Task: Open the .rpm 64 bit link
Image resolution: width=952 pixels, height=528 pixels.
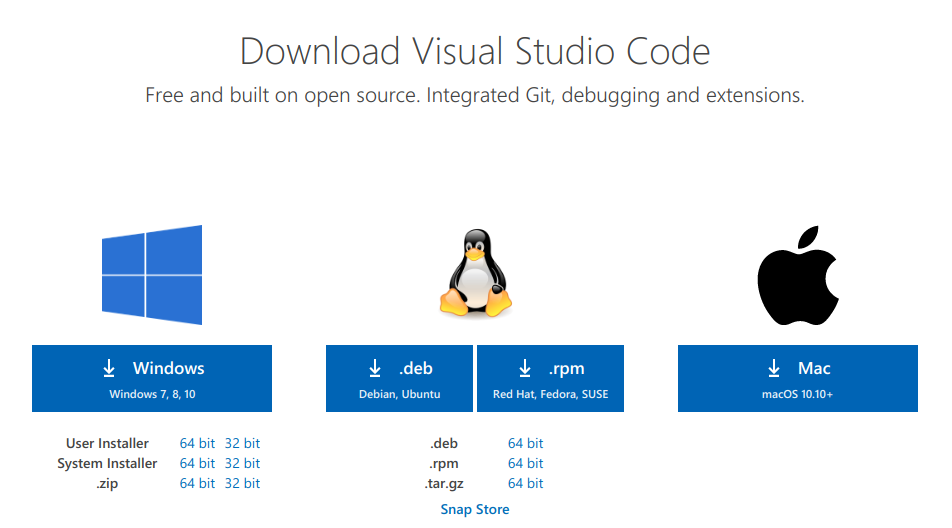Action: (x=526, y=464)
